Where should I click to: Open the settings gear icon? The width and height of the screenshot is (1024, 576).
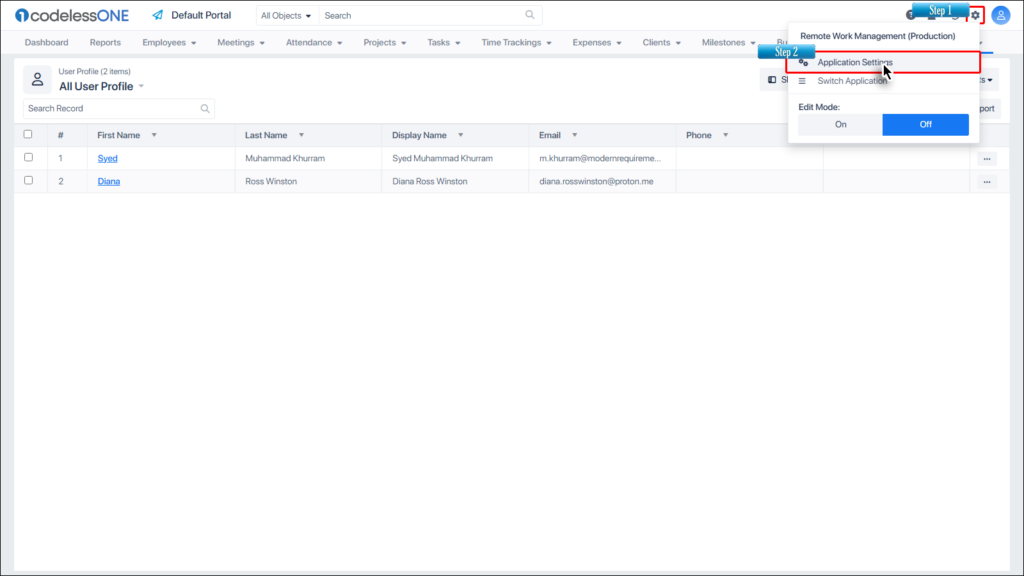[x=975, y=15]
